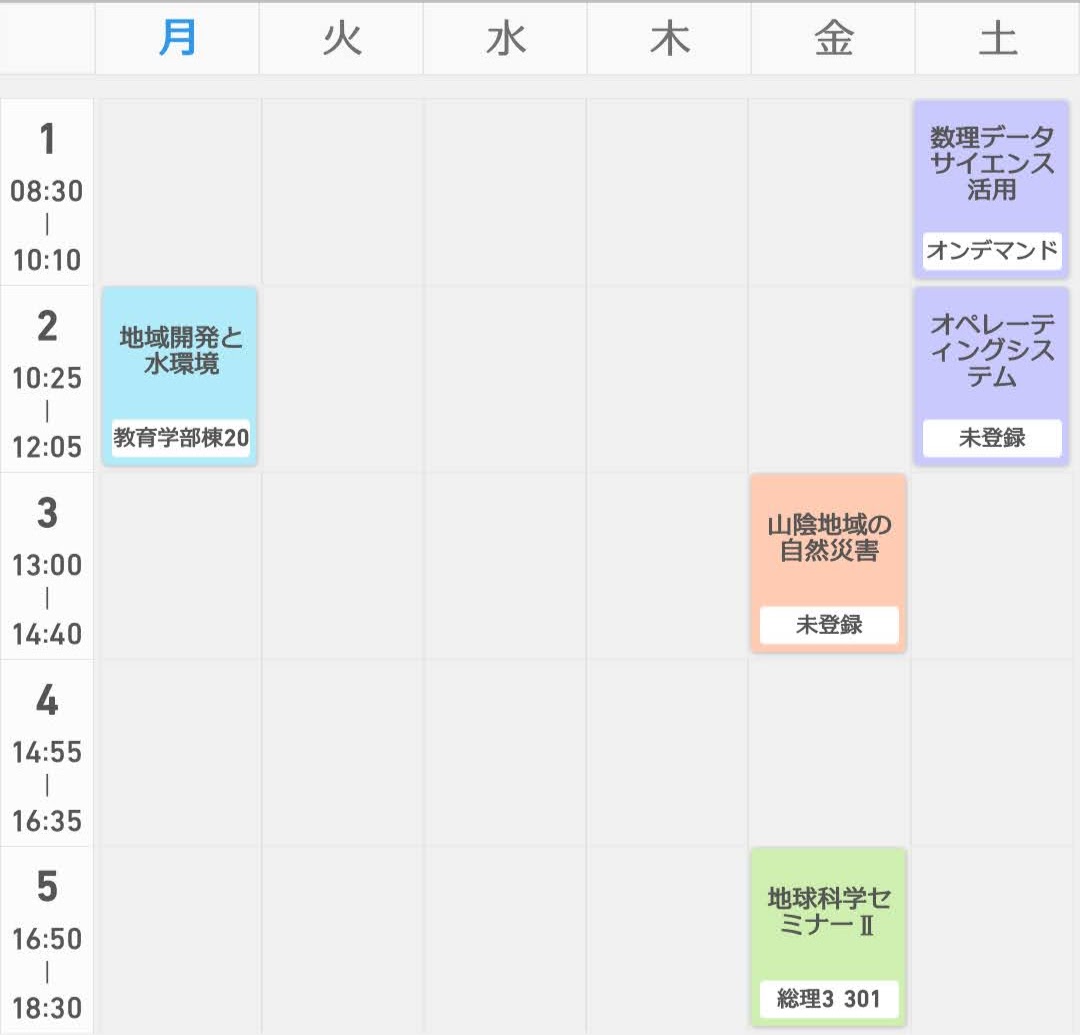Switch to the 水 (Wednesday) column header
Viewport: 1080px width, 1035px height.
pos(506,40)
